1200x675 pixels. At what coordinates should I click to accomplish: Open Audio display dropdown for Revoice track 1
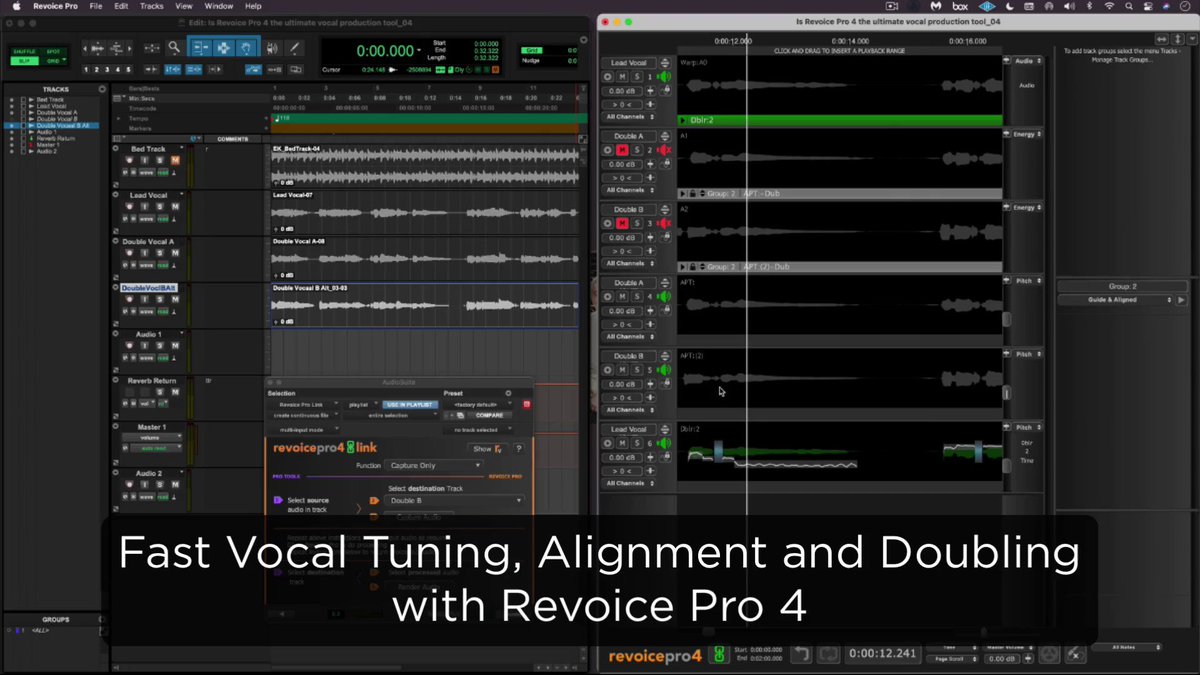(1027, 61)
